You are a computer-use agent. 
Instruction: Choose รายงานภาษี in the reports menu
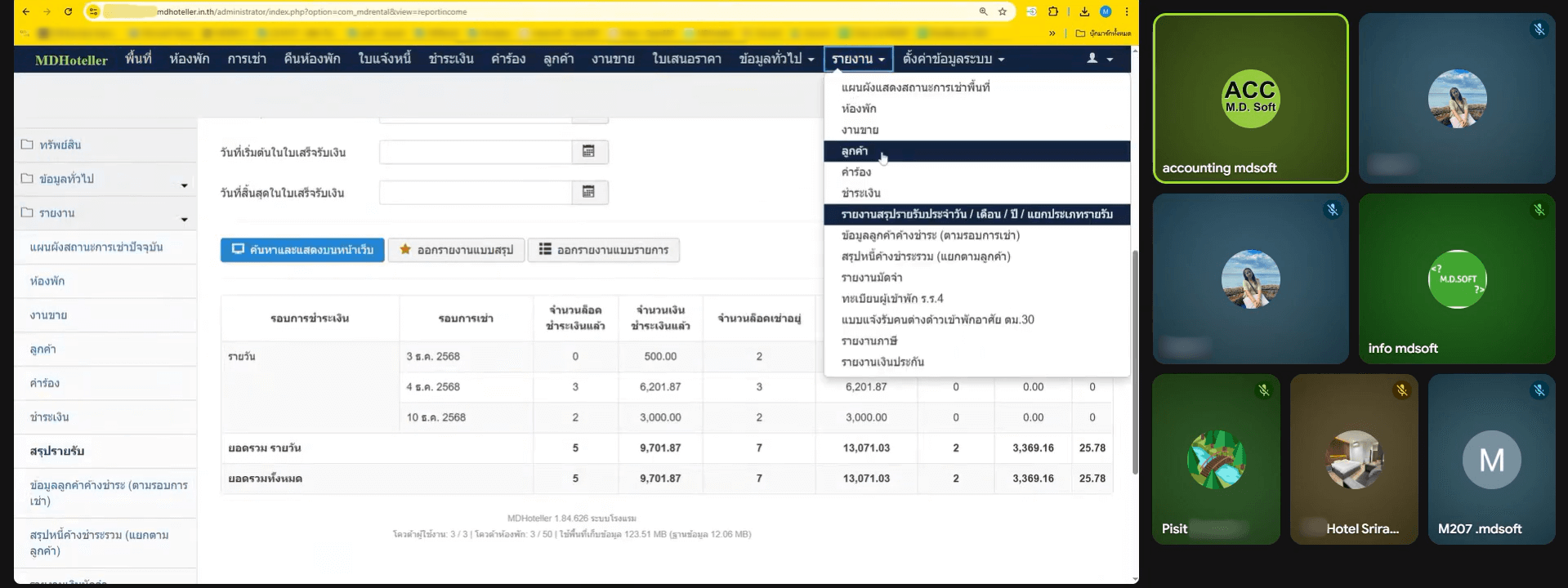click(869, 341)
